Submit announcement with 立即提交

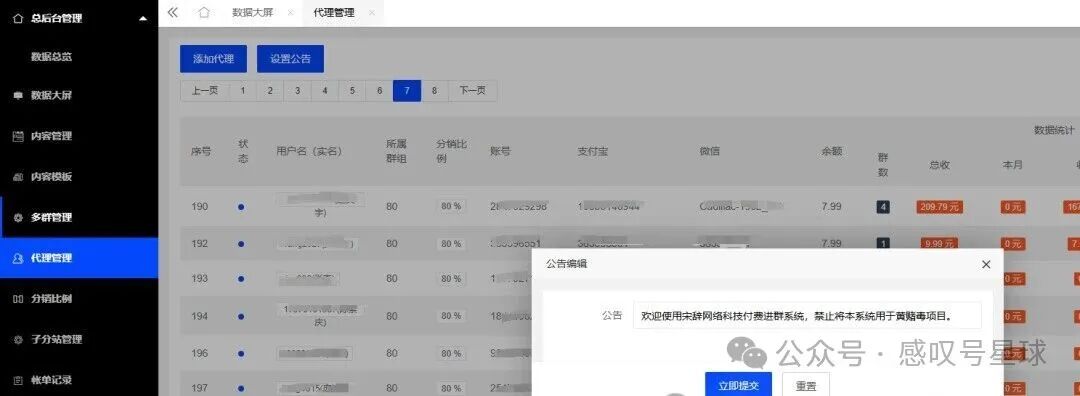click(738, 386)
